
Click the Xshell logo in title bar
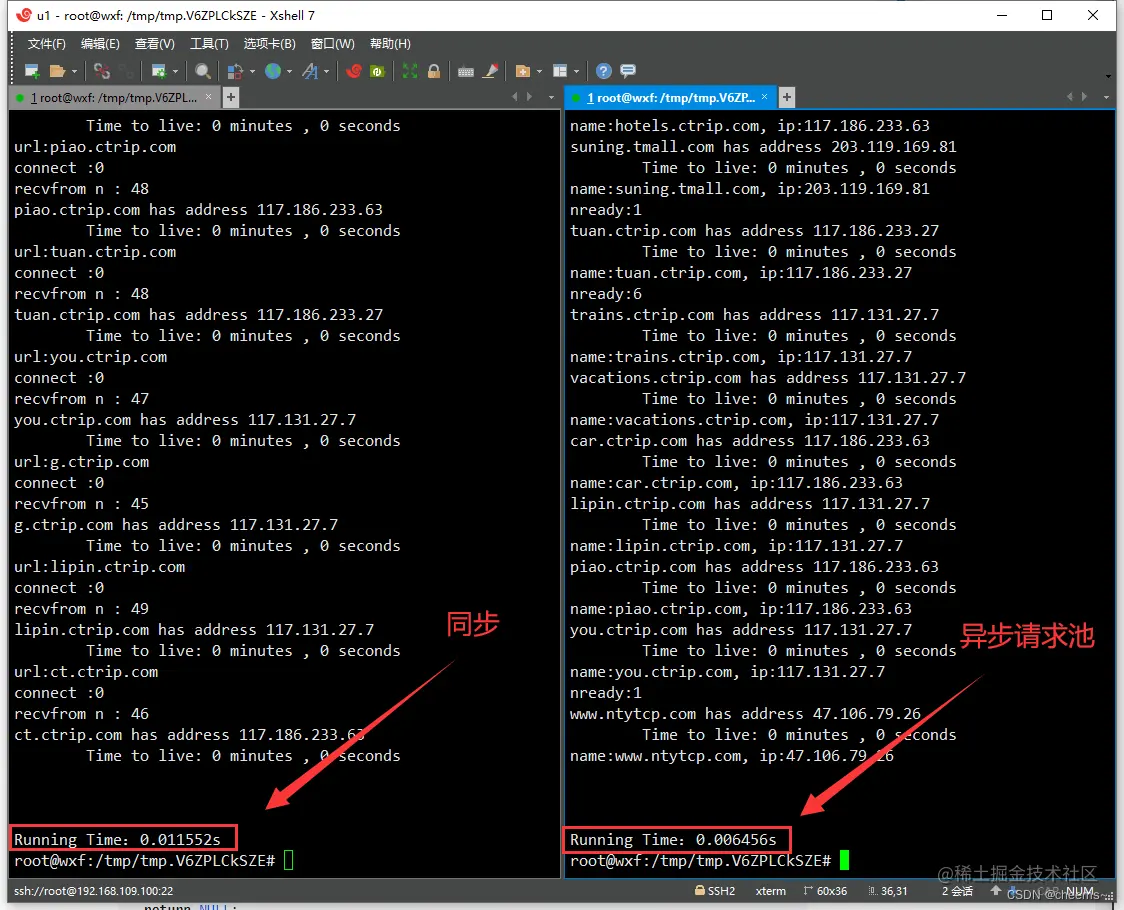click(24, 14)
